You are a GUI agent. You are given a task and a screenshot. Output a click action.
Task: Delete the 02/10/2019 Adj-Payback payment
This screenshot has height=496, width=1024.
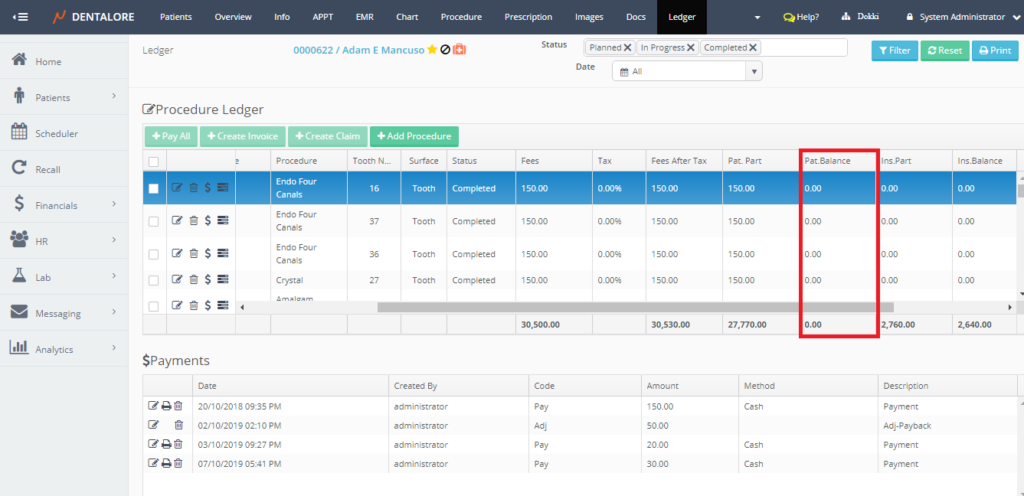(x=178, y=425)
